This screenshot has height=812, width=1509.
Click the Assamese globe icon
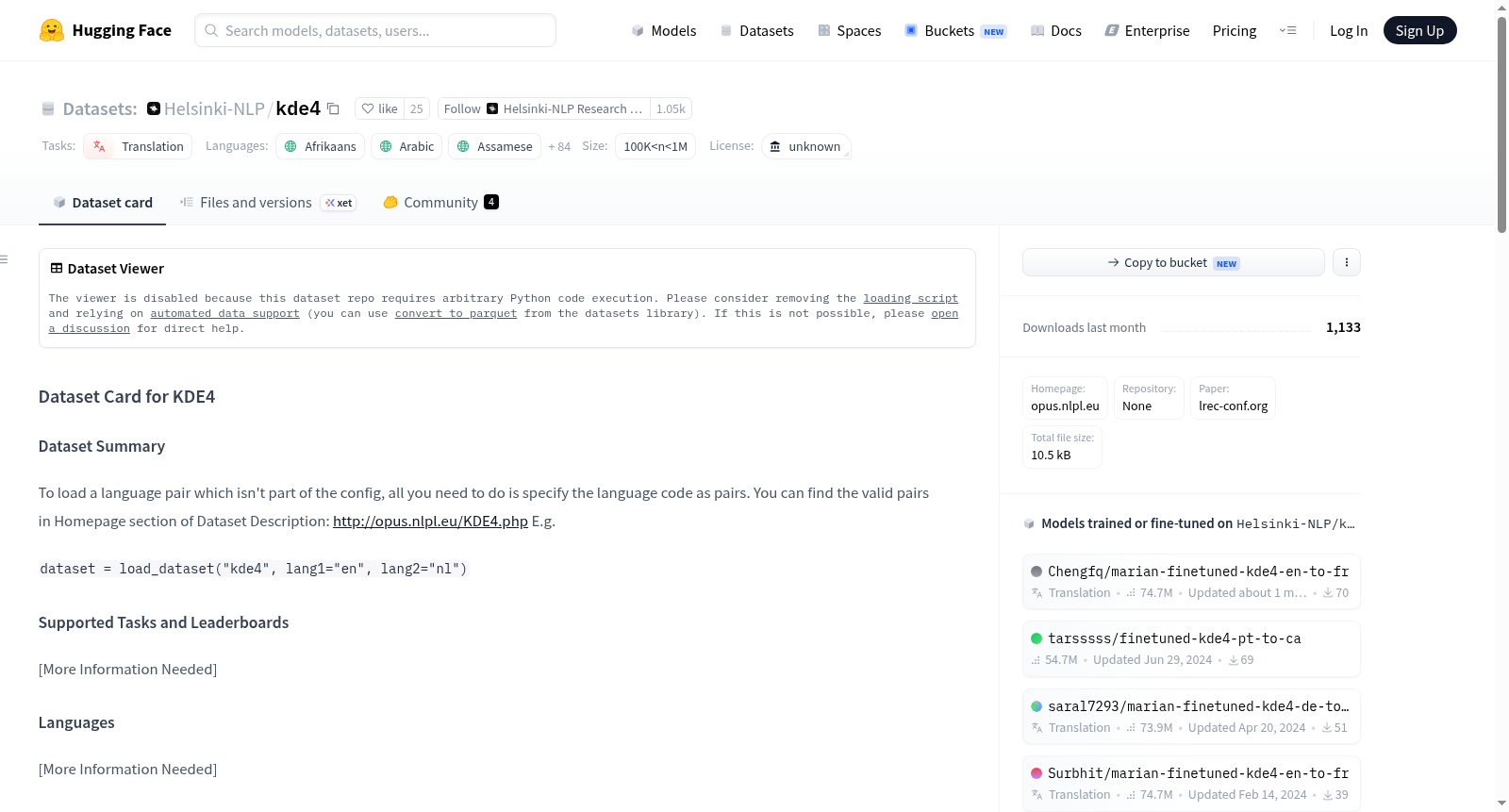(x=463, y=146)
